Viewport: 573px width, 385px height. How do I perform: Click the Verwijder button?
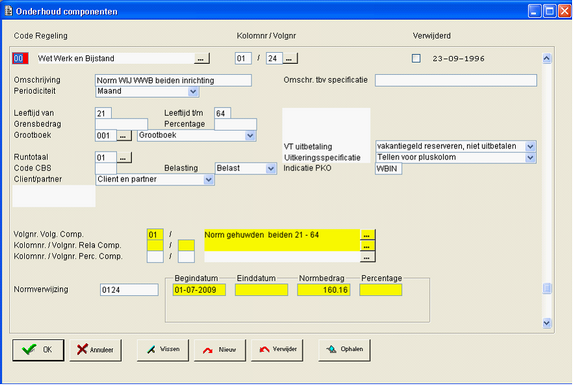pyautogui.click(x=277, y=350)
